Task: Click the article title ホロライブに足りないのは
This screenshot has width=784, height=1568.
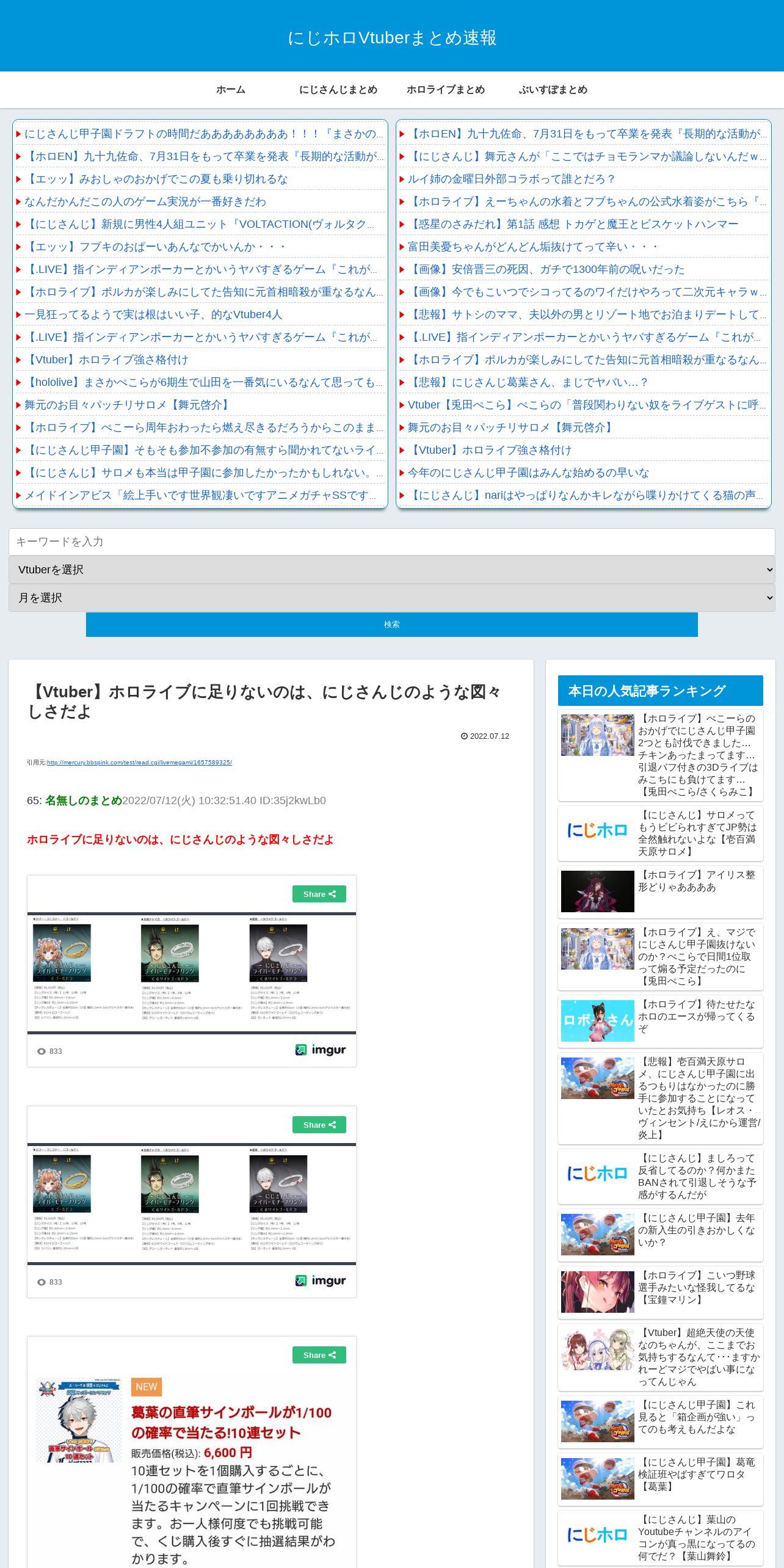Action: click(264, 702)
